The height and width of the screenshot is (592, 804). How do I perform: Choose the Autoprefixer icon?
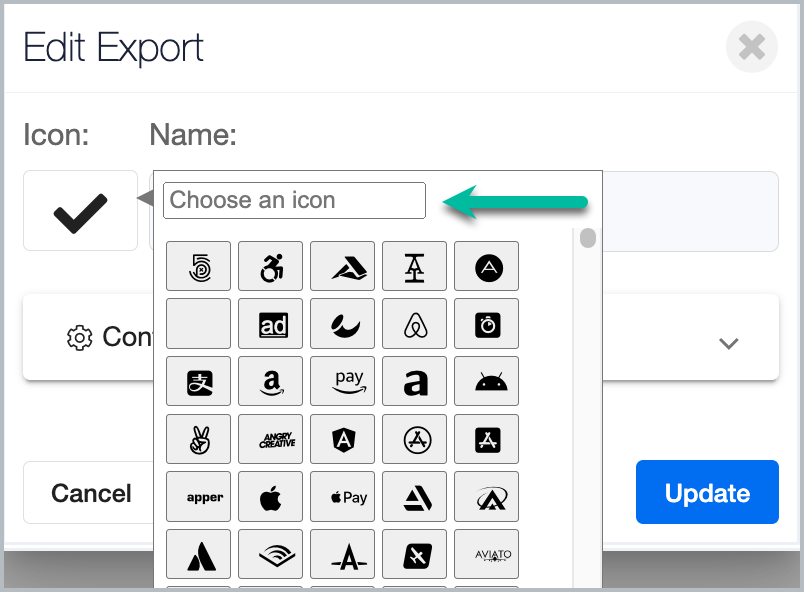343,554
